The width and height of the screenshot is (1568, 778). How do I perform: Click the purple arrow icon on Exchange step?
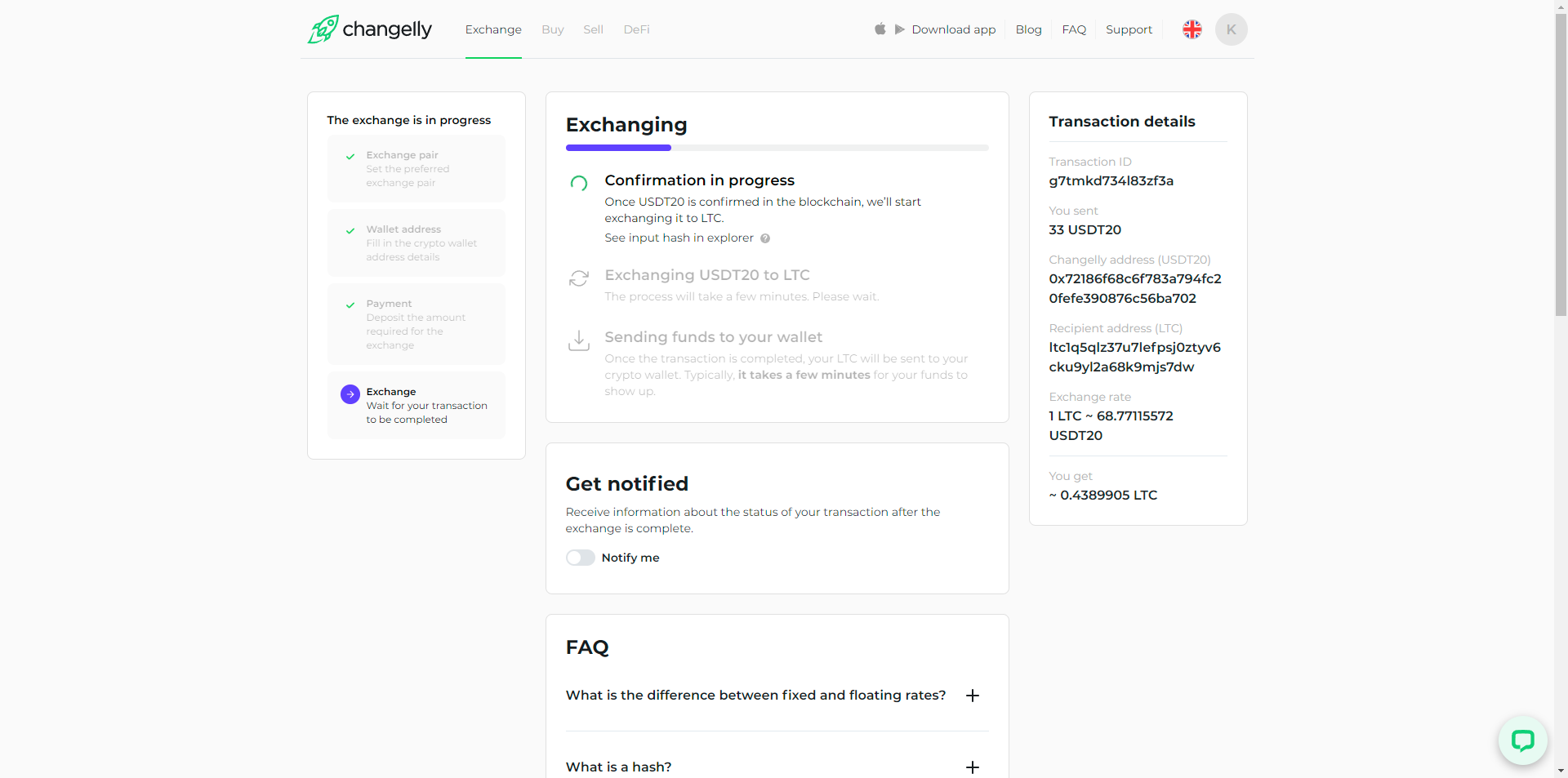coord(350,394)
